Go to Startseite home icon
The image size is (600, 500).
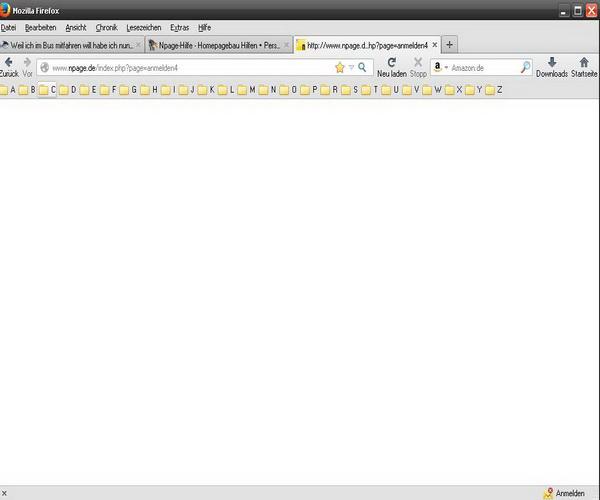coord(584,63)
